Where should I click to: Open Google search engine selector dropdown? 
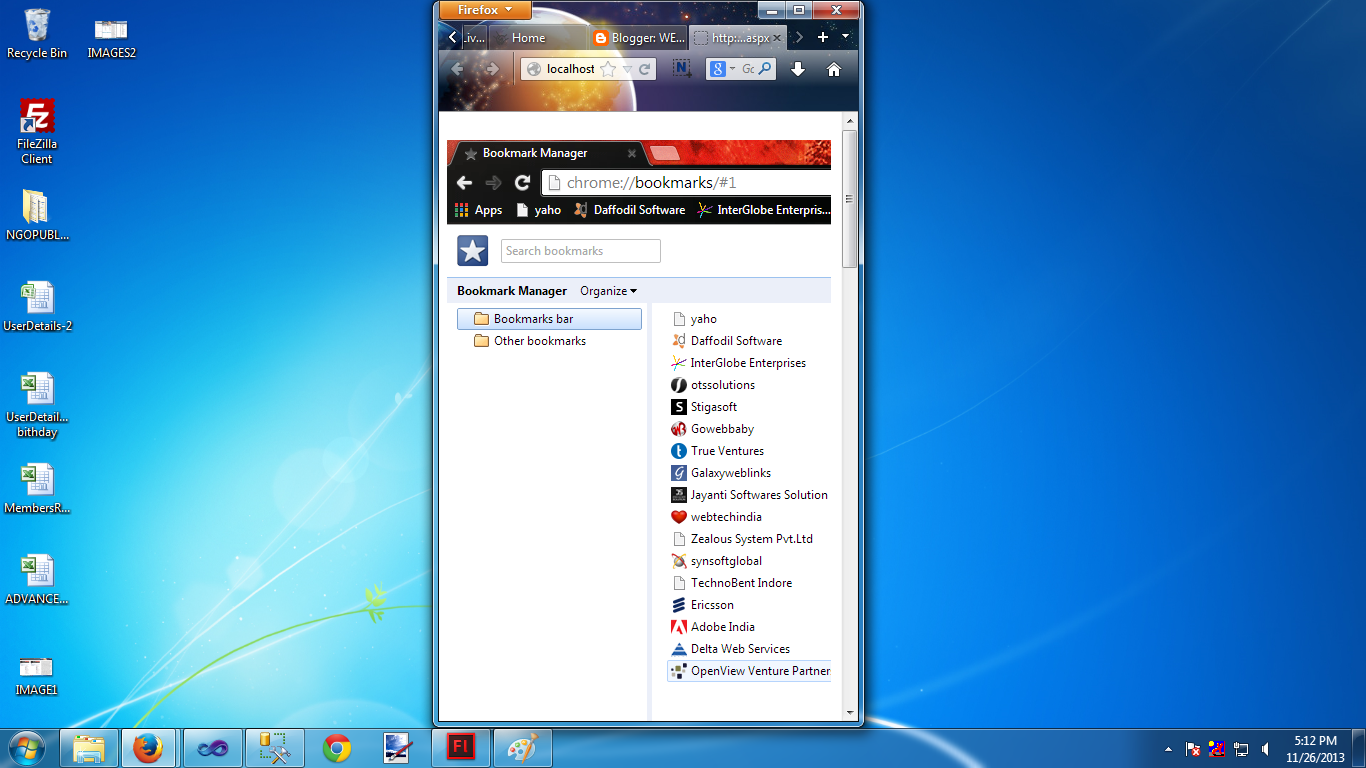click(x=722, y=69)
